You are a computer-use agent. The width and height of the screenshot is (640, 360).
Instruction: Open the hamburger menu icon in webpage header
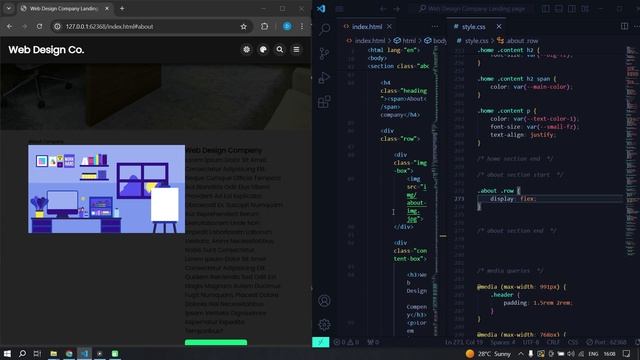pos(296,49)
